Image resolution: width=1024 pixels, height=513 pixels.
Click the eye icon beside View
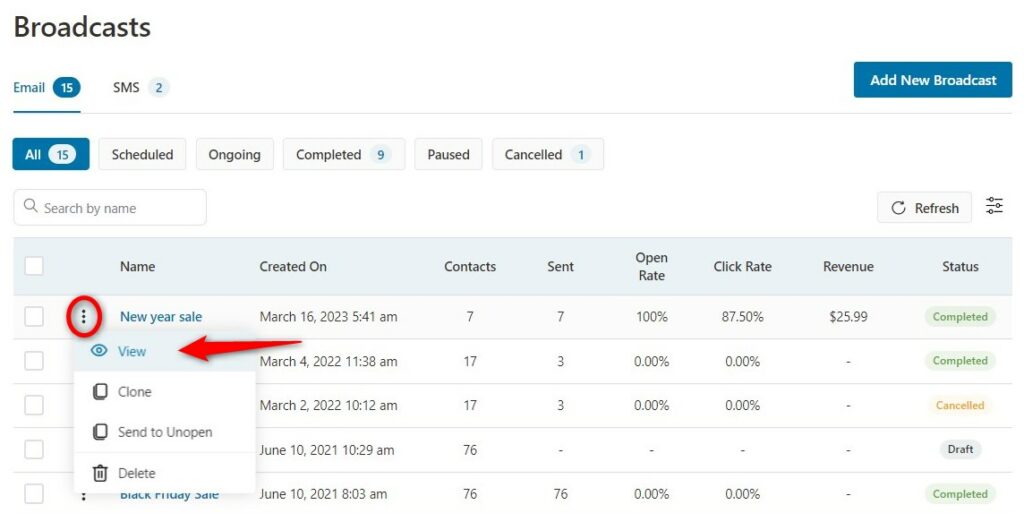click(x=99, y=351)
